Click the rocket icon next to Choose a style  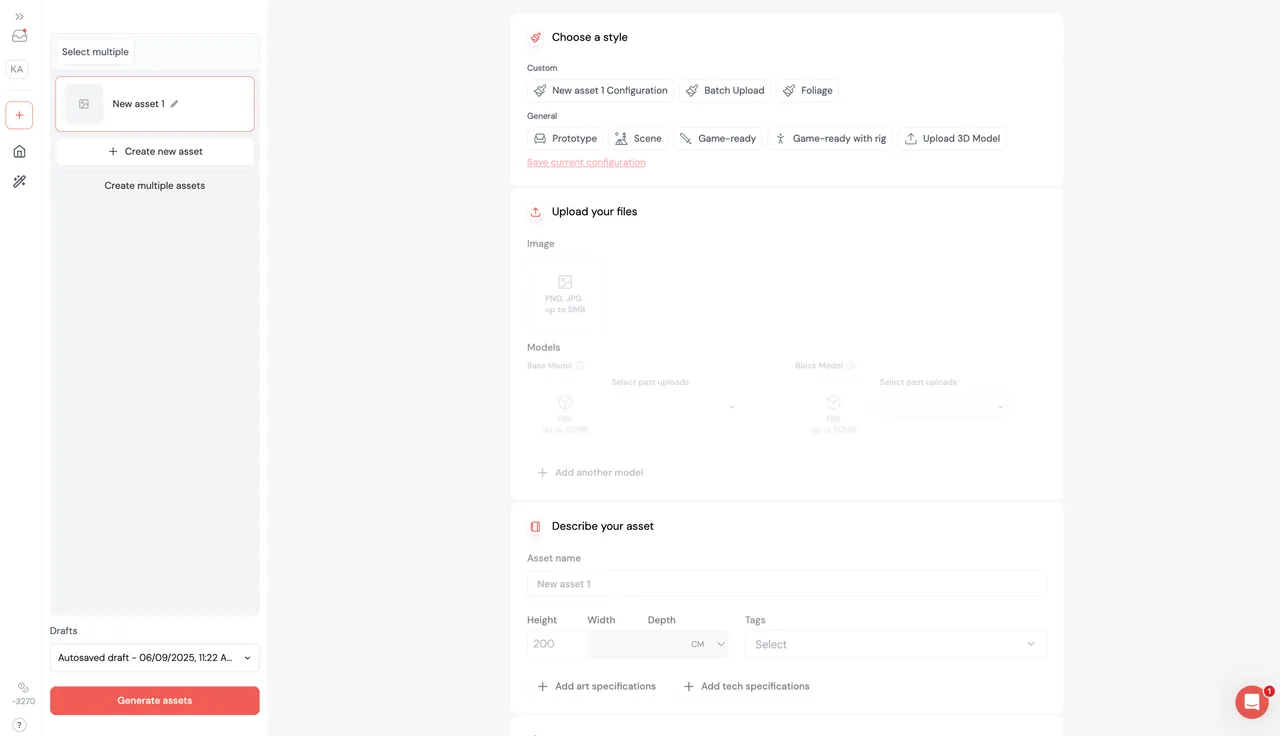coord(536,37)
